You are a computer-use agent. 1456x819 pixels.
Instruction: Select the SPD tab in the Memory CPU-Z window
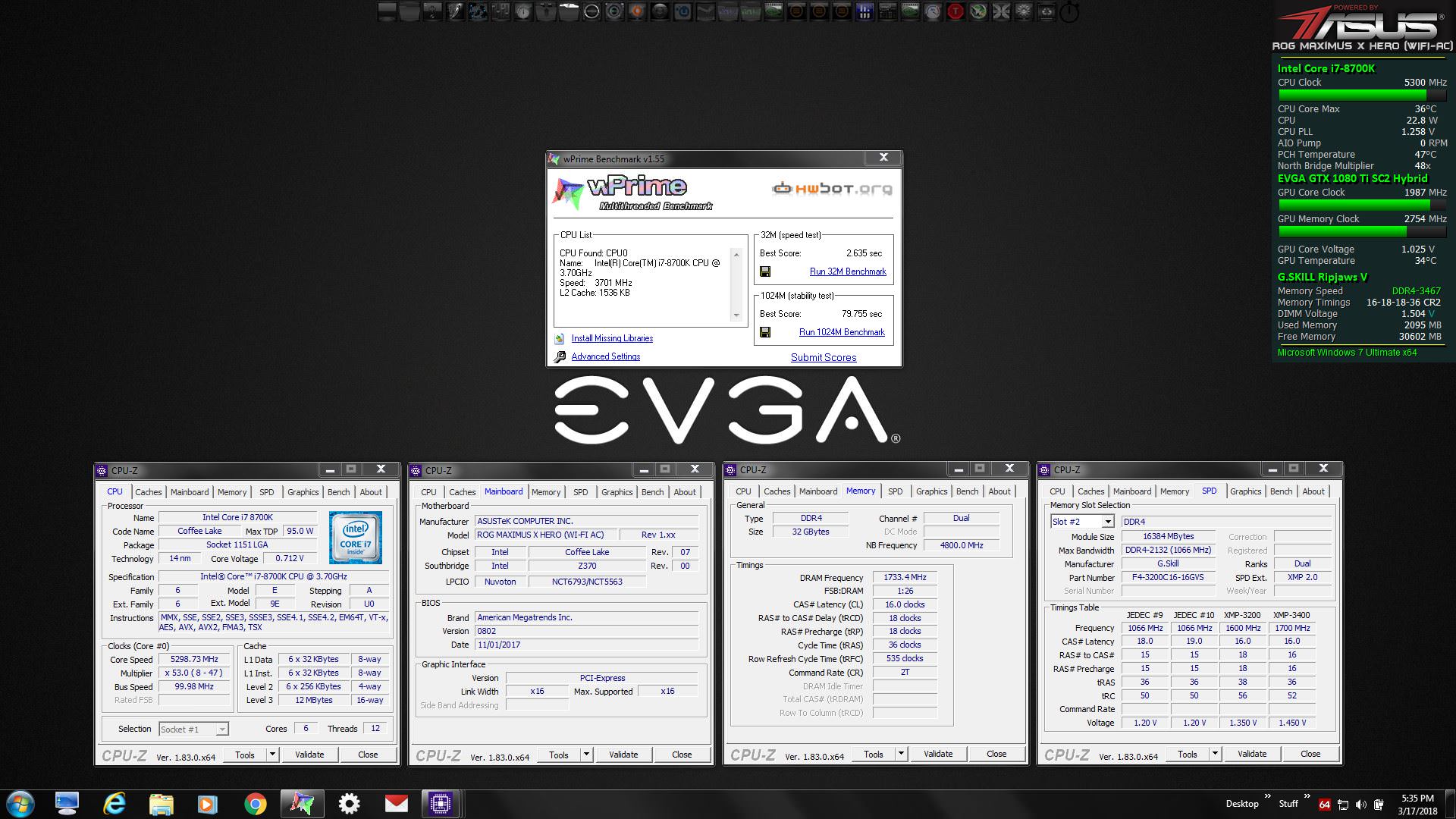click(x=896, y=491)
